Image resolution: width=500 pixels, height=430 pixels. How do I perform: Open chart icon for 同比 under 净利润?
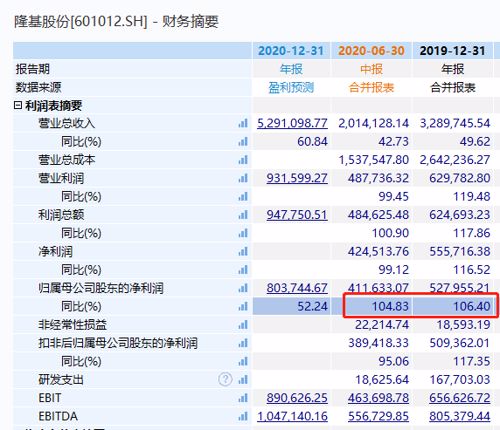[x=243, y=270]
